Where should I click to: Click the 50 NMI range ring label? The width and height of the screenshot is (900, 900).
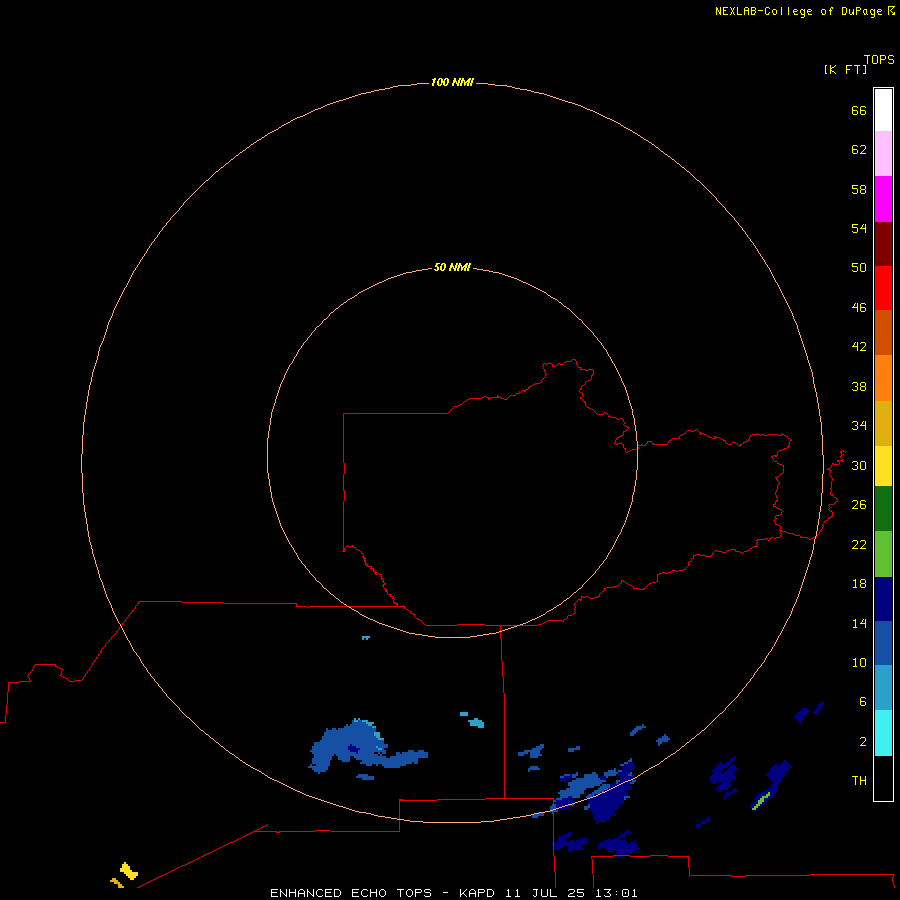coord(452,267)
